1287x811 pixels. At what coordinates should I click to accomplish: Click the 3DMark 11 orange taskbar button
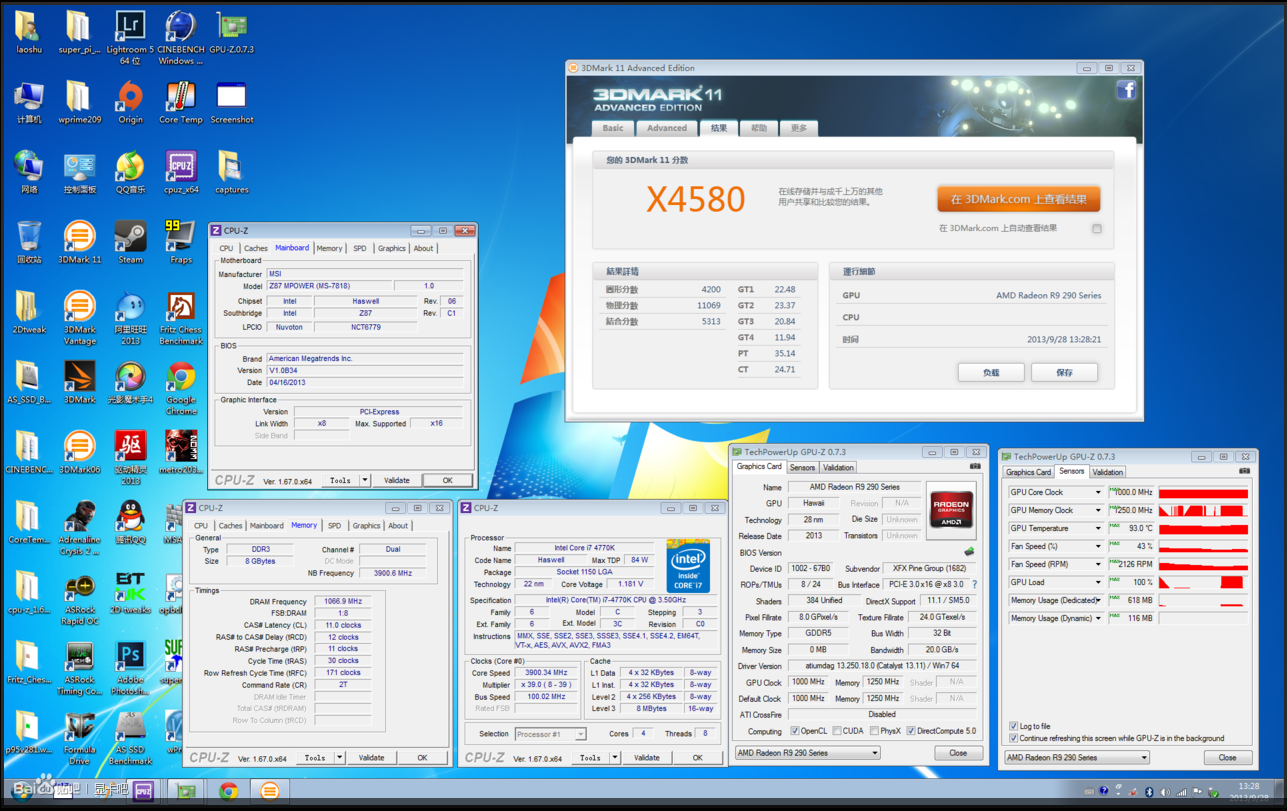(270, 791)
